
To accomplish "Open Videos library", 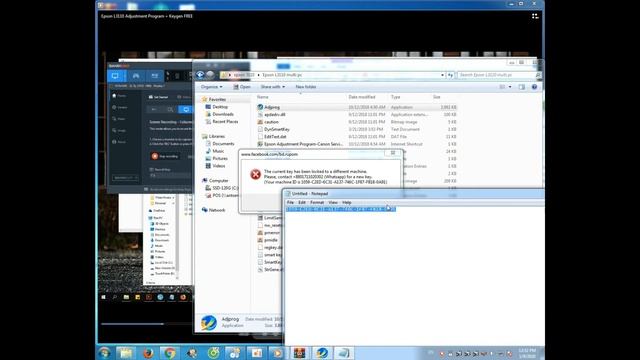I will point(219,166).
